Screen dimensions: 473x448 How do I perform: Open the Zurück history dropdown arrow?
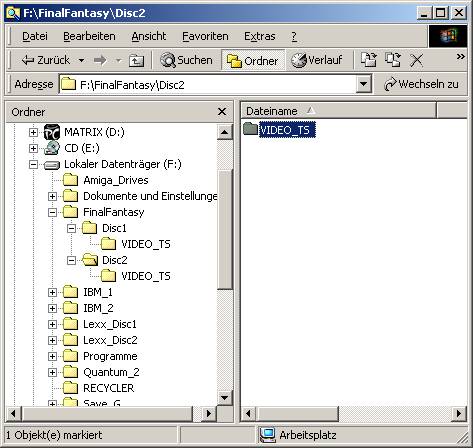tap(81, 60)
